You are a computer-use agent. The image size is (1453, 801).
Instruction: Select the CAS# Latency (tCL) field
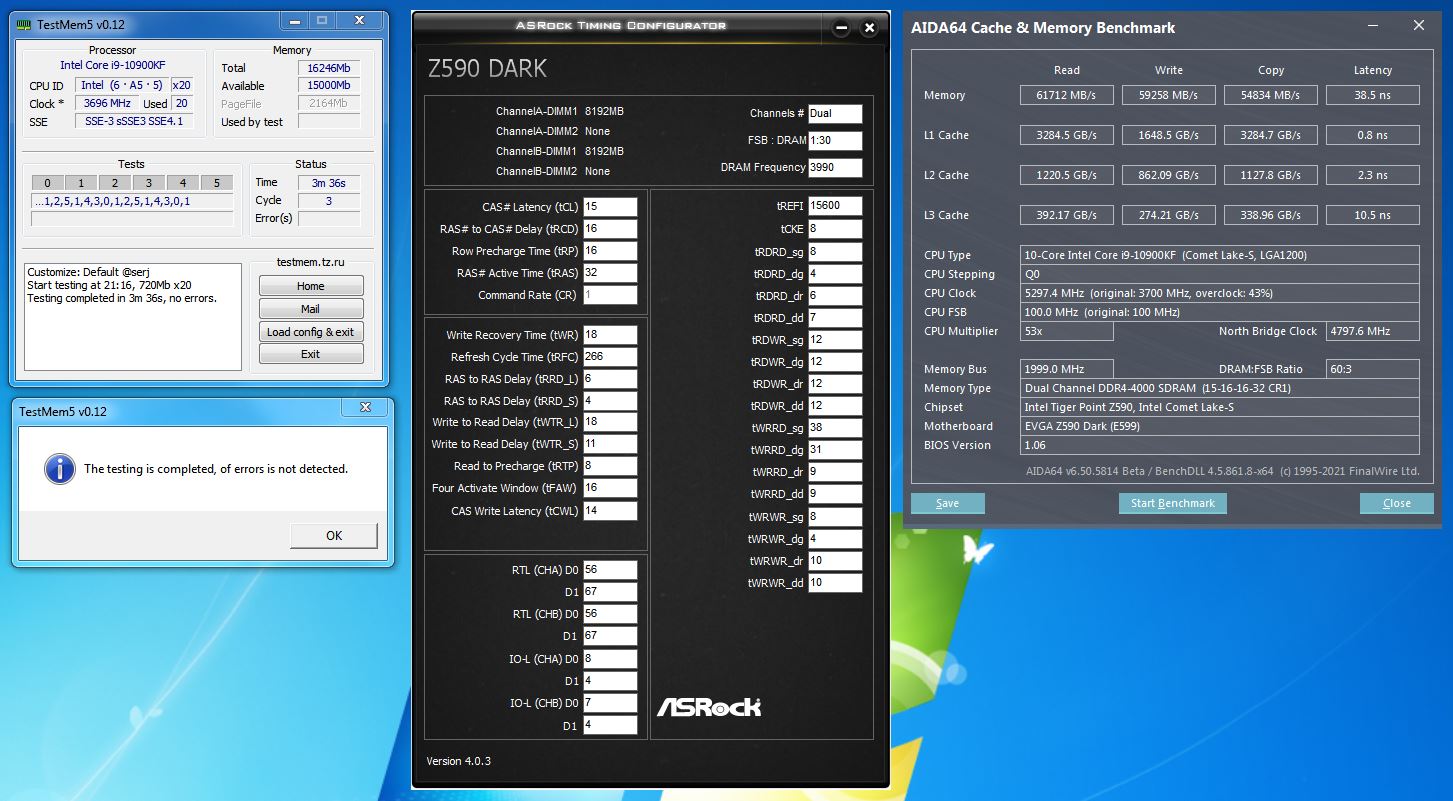(x=610, y=207)
